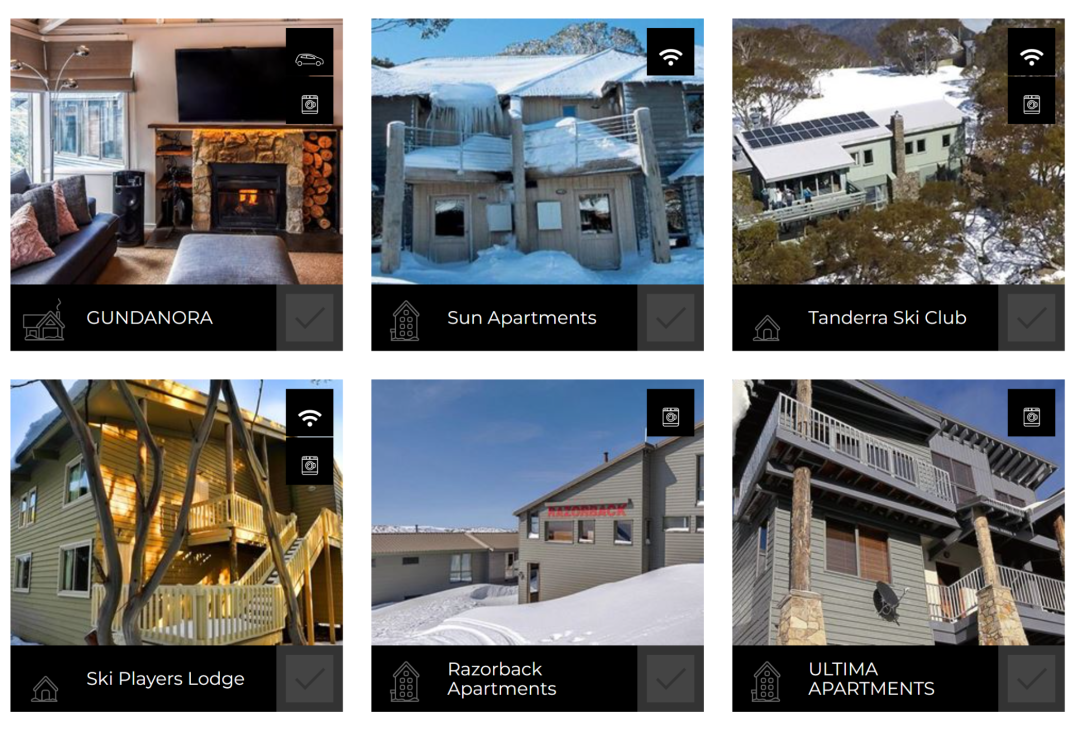Open the Ski Players Lodge title link
Image resolution: width=1080 pixels, height=734 pixels.
tap(165, 679)
